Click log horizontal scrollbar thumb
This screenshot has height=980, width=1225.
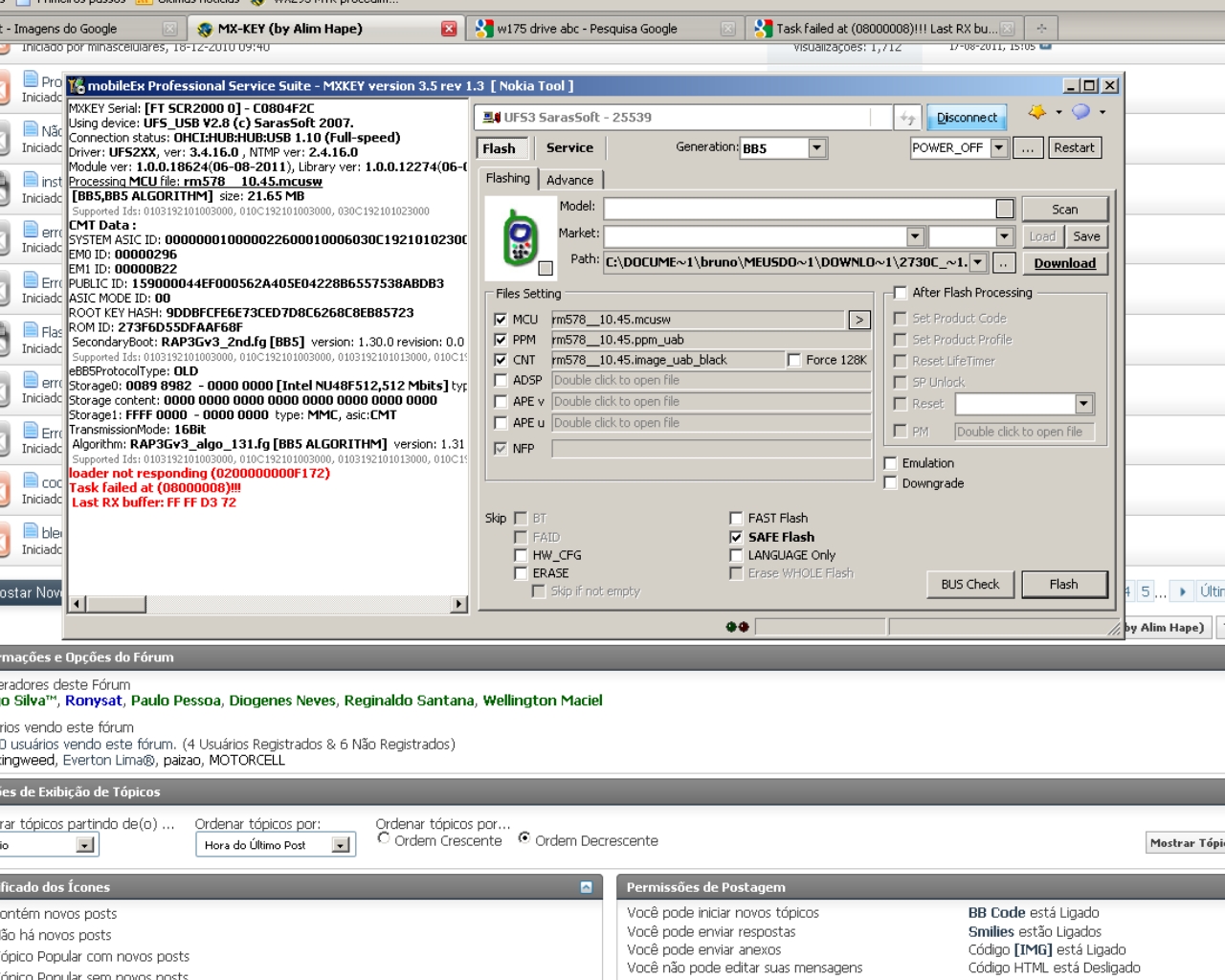[116, 604]
